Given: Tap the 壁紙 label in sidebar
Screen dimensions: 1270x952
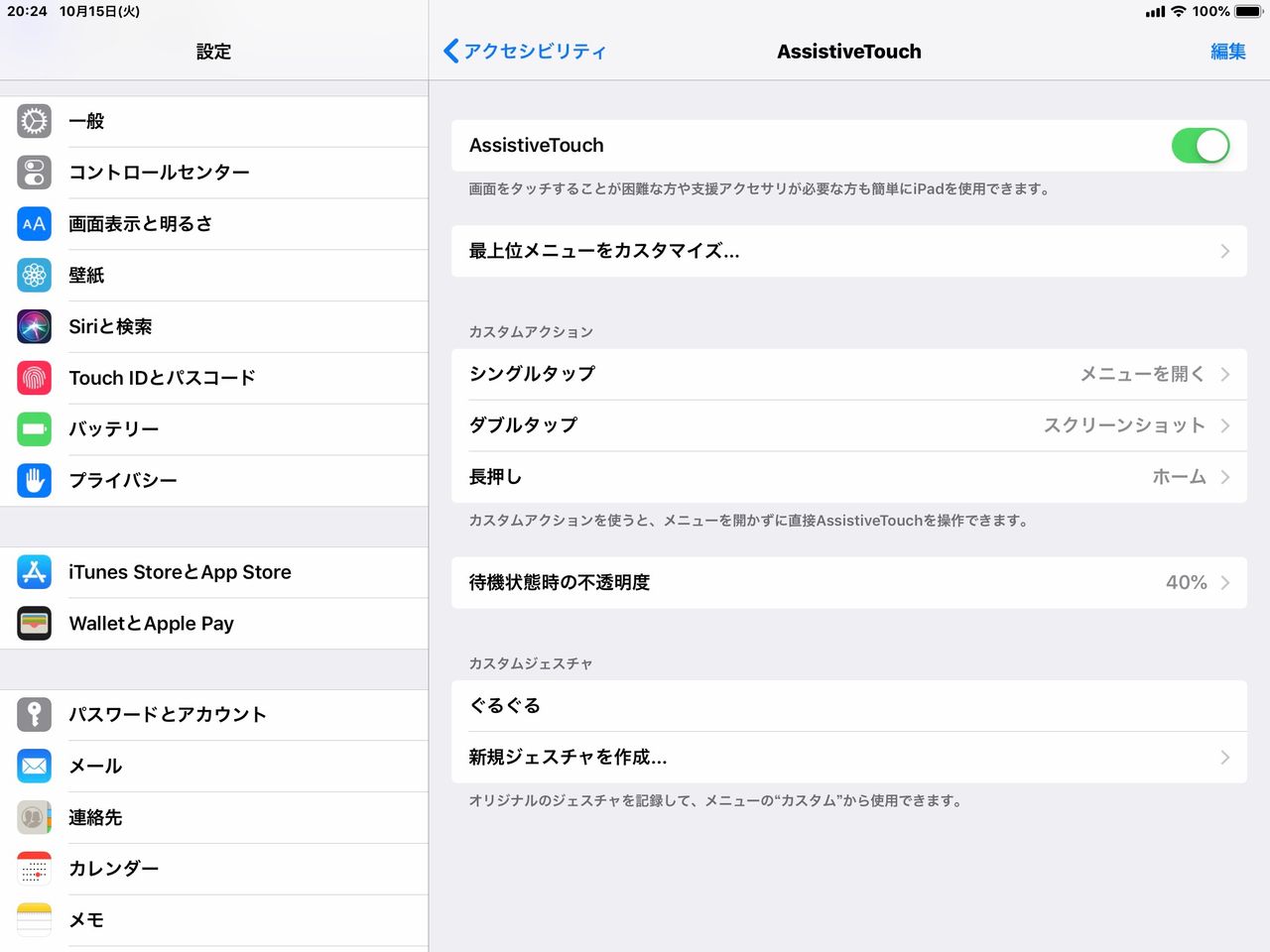Looking at the screenshot, I should [86, 275].
